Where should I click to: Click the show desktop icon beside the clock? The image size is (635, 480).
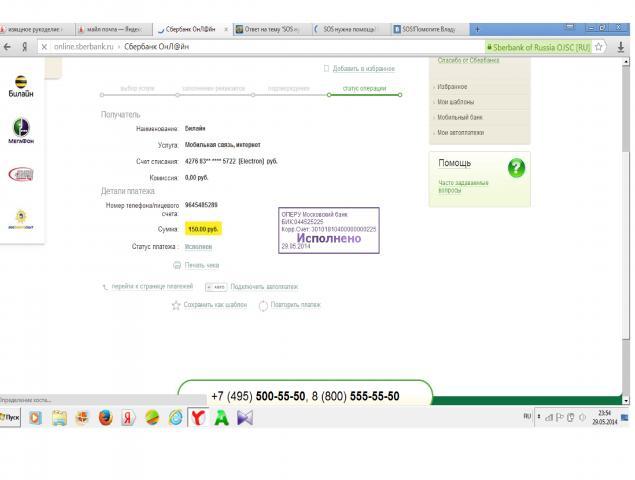(x=625, y=417)
